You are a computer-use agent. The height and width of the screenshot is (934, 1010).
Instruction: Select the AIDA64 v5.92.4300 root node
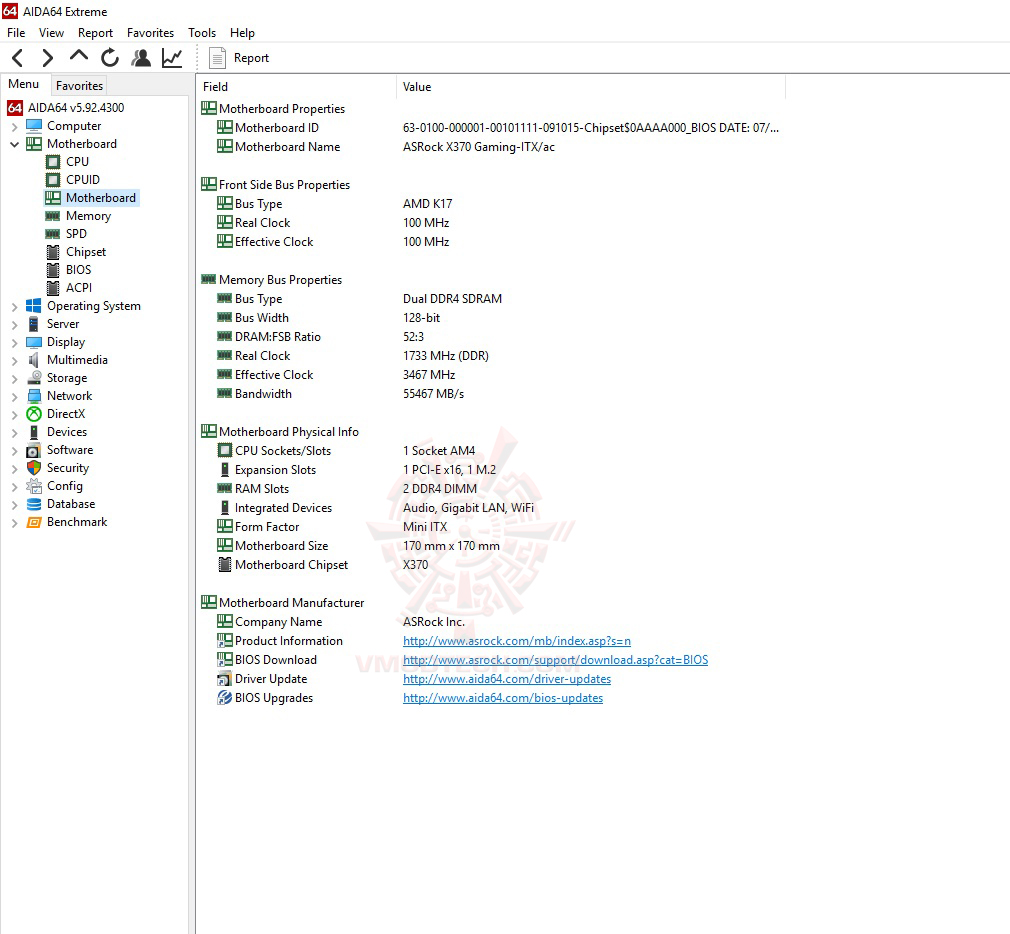[x=76, y=108]
